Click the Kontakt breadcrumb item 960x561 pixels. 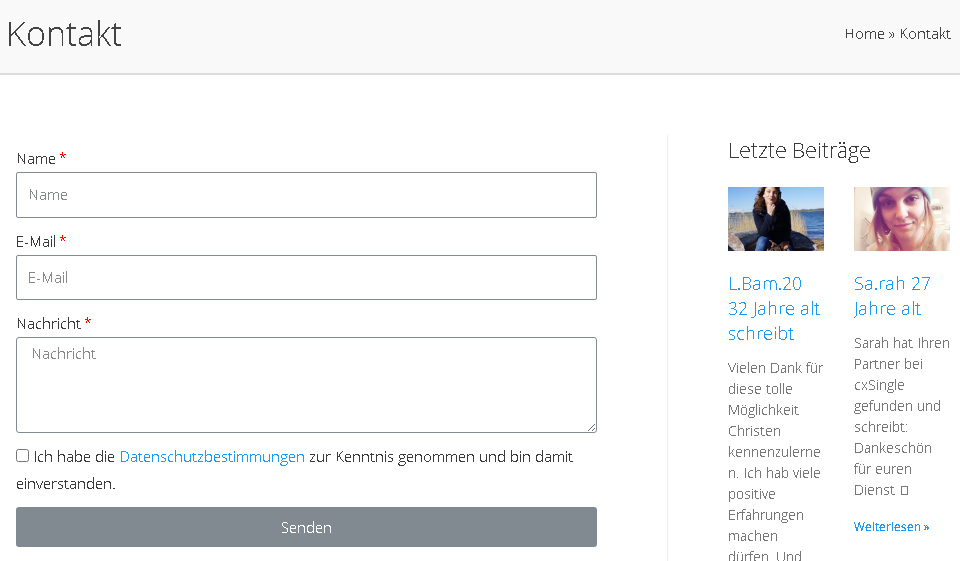[x=925, y=34]
